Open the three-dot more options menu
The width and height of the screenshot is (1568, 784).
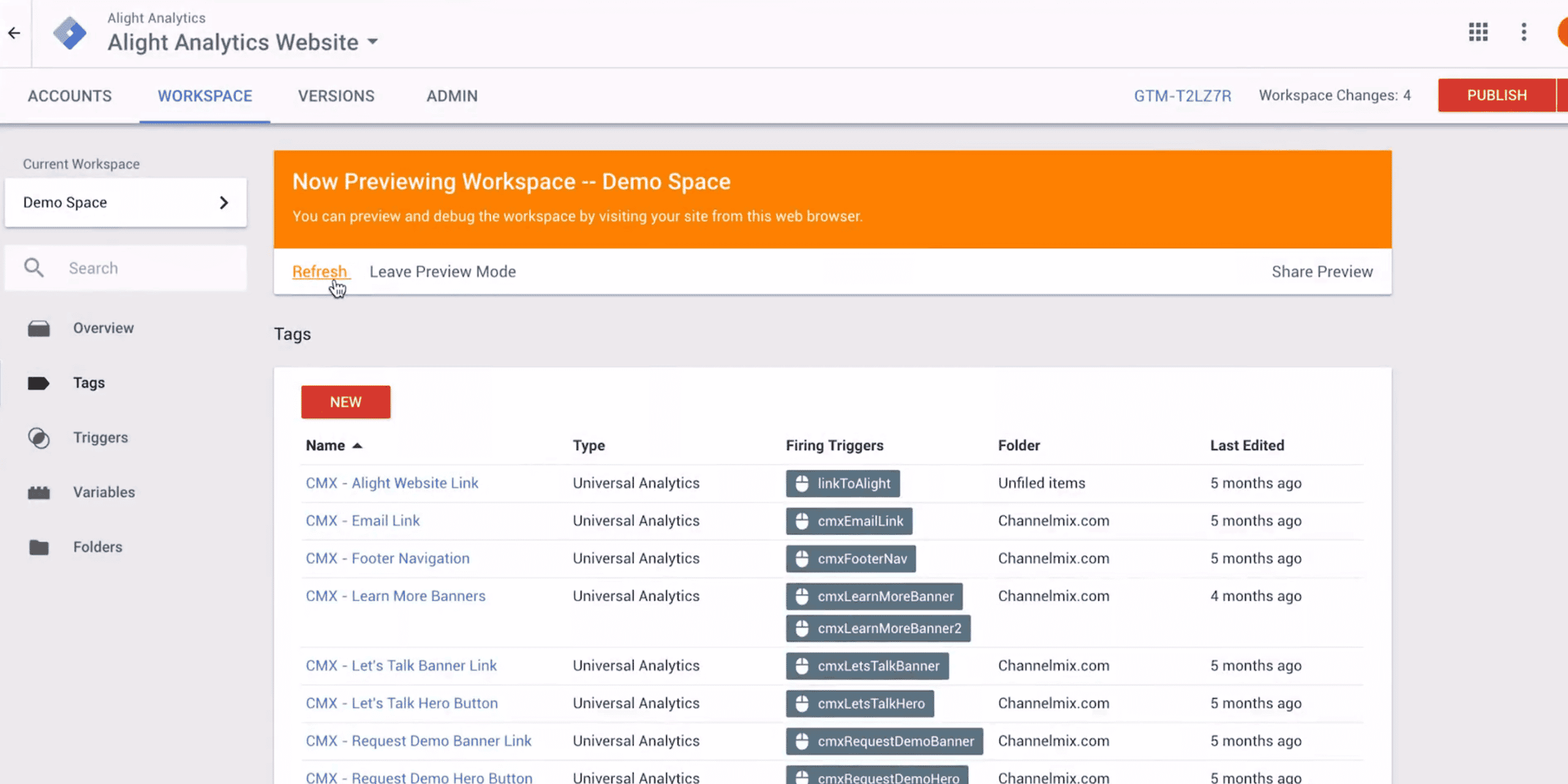[1524, 32]
